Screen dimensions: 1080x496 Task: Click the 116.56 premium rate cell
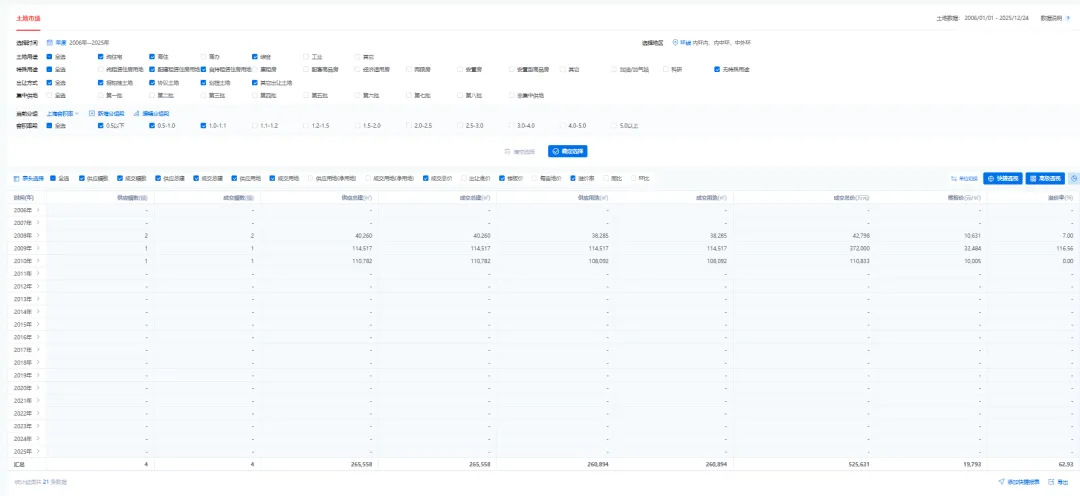pos(1065,248)
